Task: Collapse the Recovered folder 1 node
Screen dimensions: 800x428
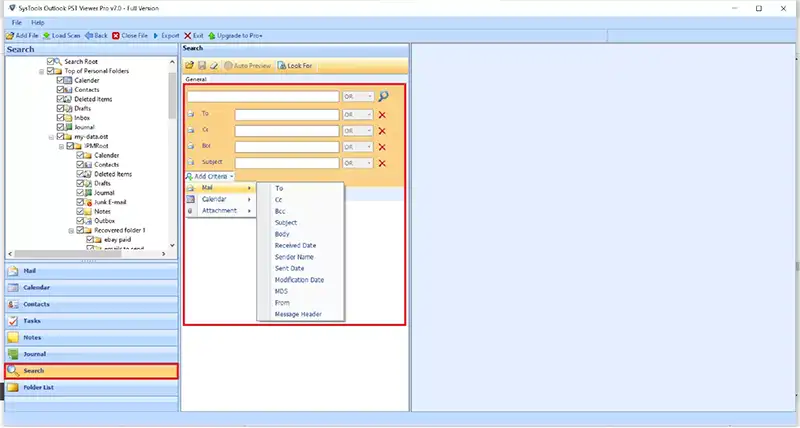Action: coord(71,231)
